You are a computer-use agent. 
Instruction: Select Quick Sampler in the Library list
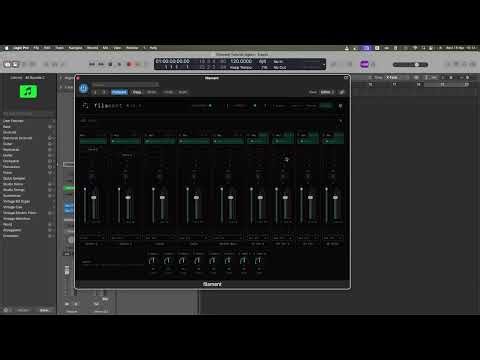28,178
